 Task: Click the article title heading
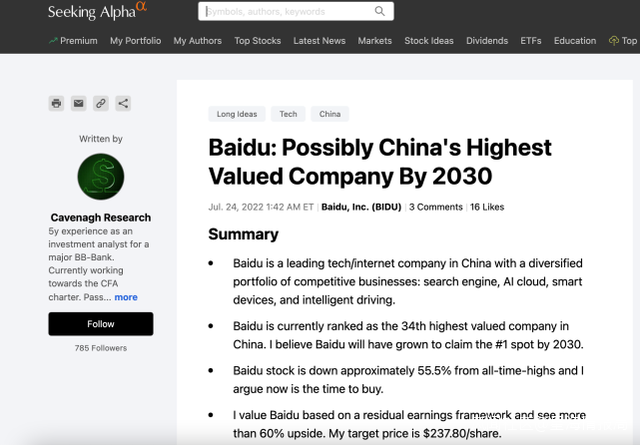point(380,162)
